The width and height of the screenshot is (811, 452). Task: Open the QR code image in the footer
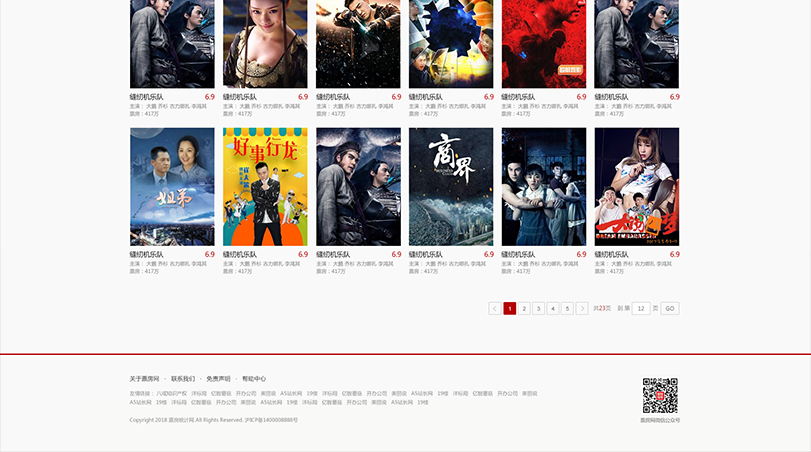[660, 396]
